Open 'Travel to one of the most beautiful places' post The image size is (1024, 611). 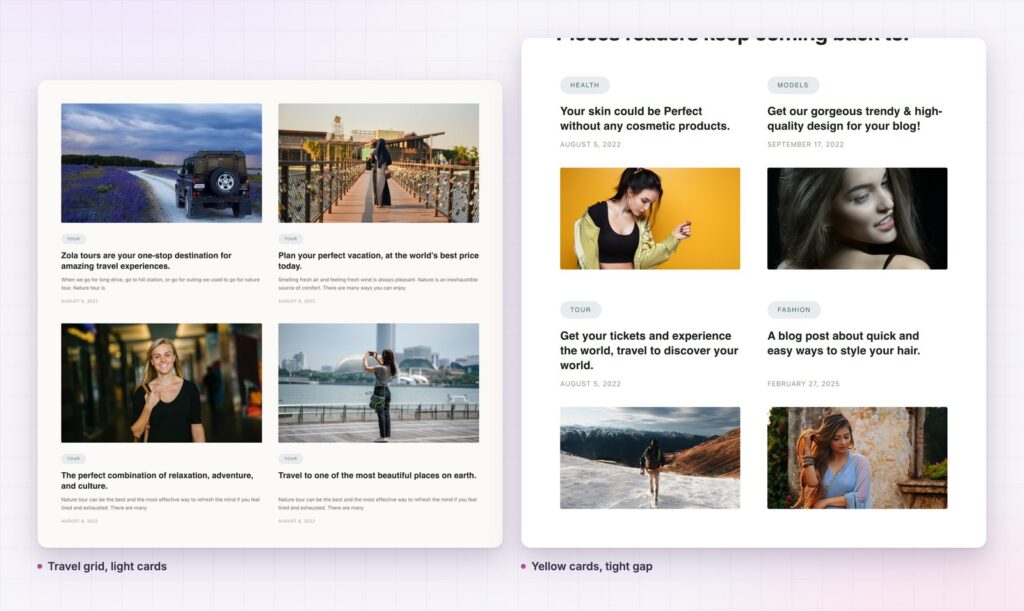coord(377,475)
